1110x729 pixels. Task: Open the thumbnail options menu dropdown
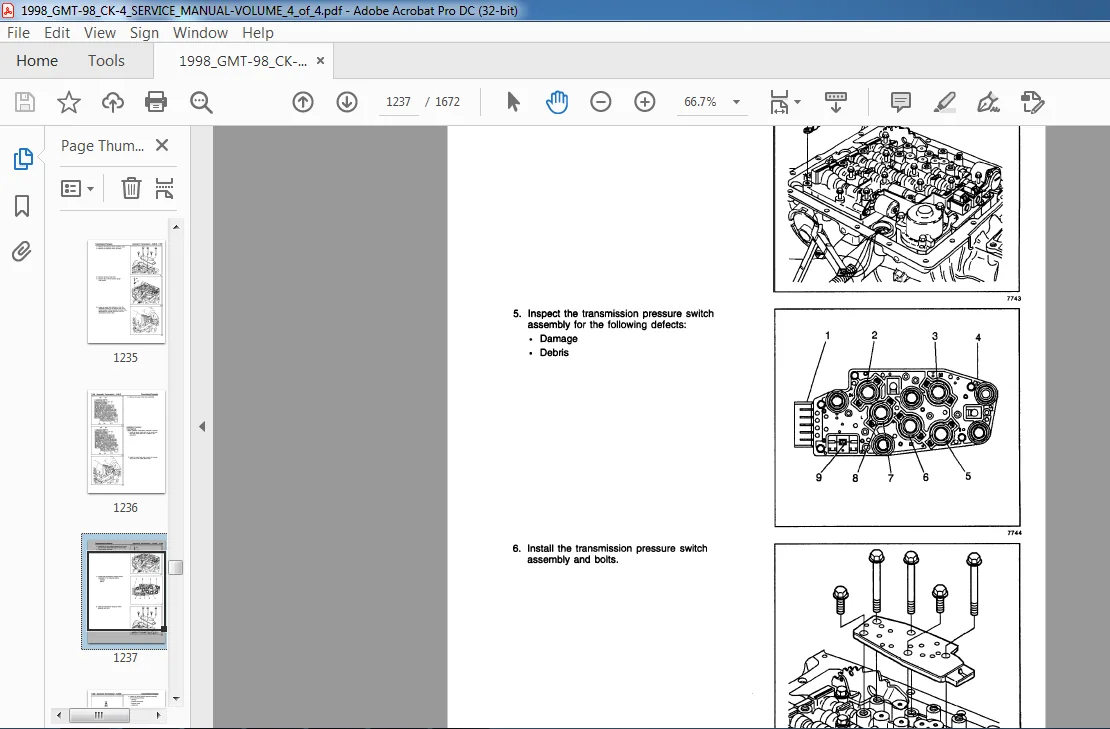tap(78, 188)
